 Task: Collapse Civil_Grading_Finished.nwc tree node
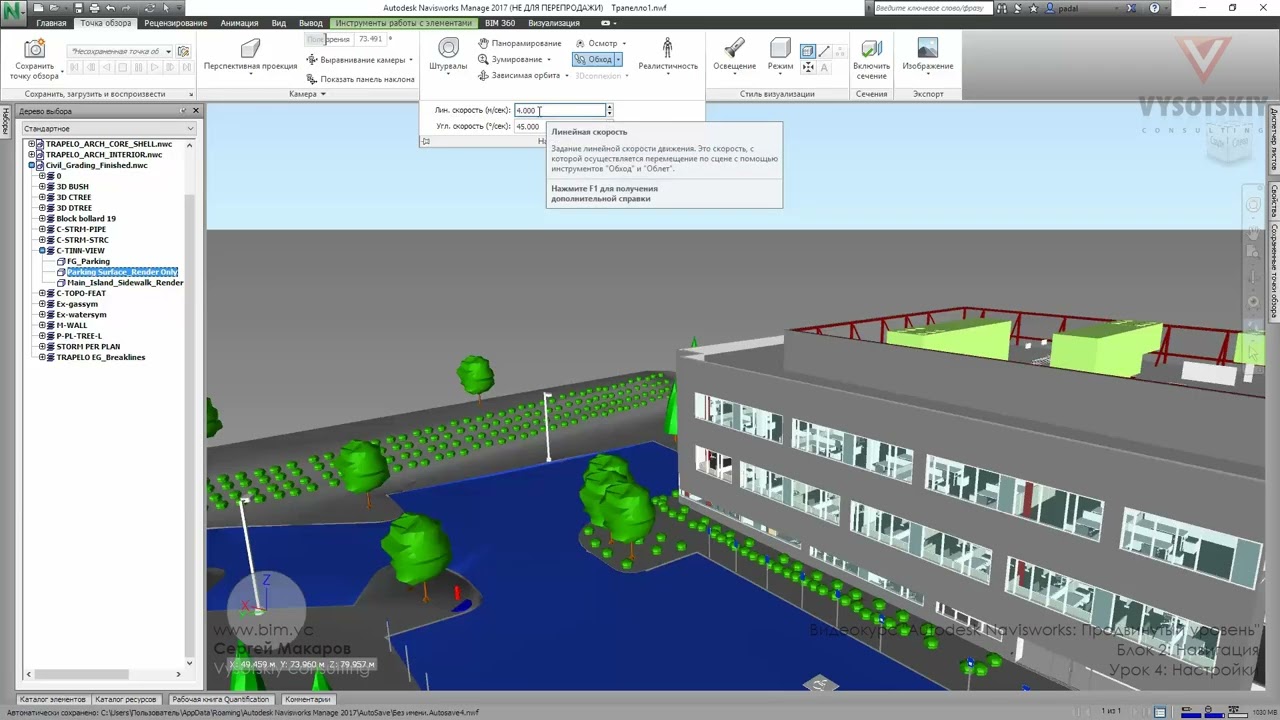tap(31, 165)
